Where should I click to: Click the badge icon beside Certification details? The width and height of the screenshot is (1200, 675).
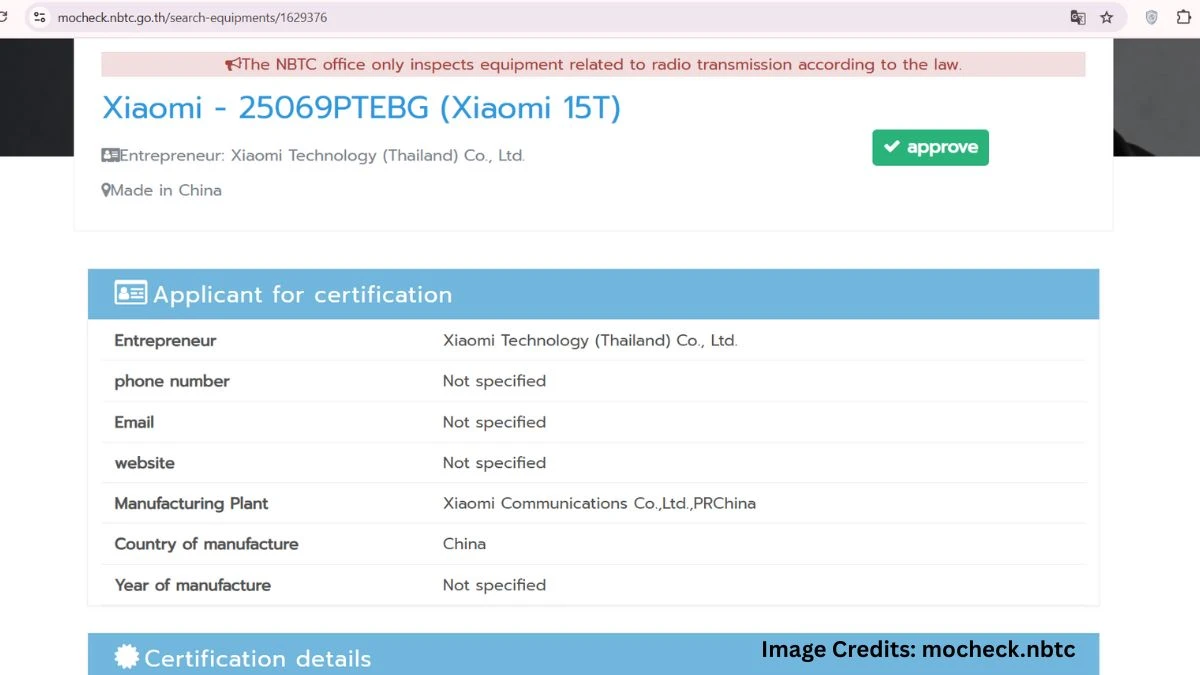(x=127, y=656)
